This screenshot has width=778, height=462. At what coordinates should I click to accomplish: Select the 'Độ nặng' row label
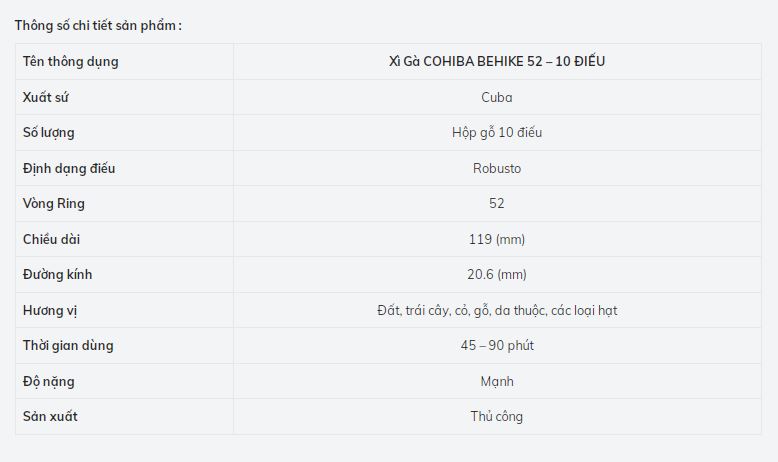coord(49,381)
